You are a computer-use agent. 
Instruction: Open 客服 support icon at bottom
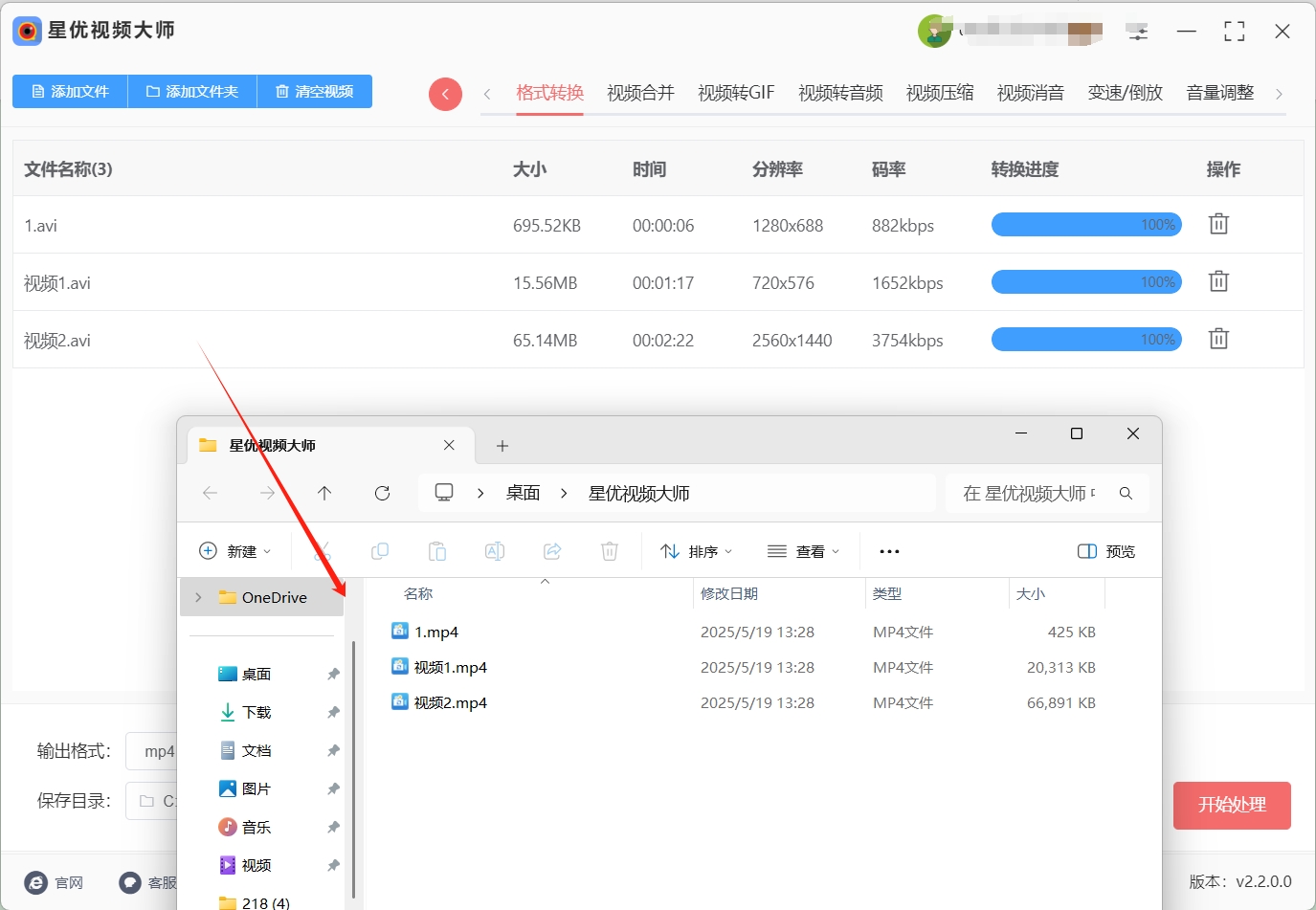(130, 882)
